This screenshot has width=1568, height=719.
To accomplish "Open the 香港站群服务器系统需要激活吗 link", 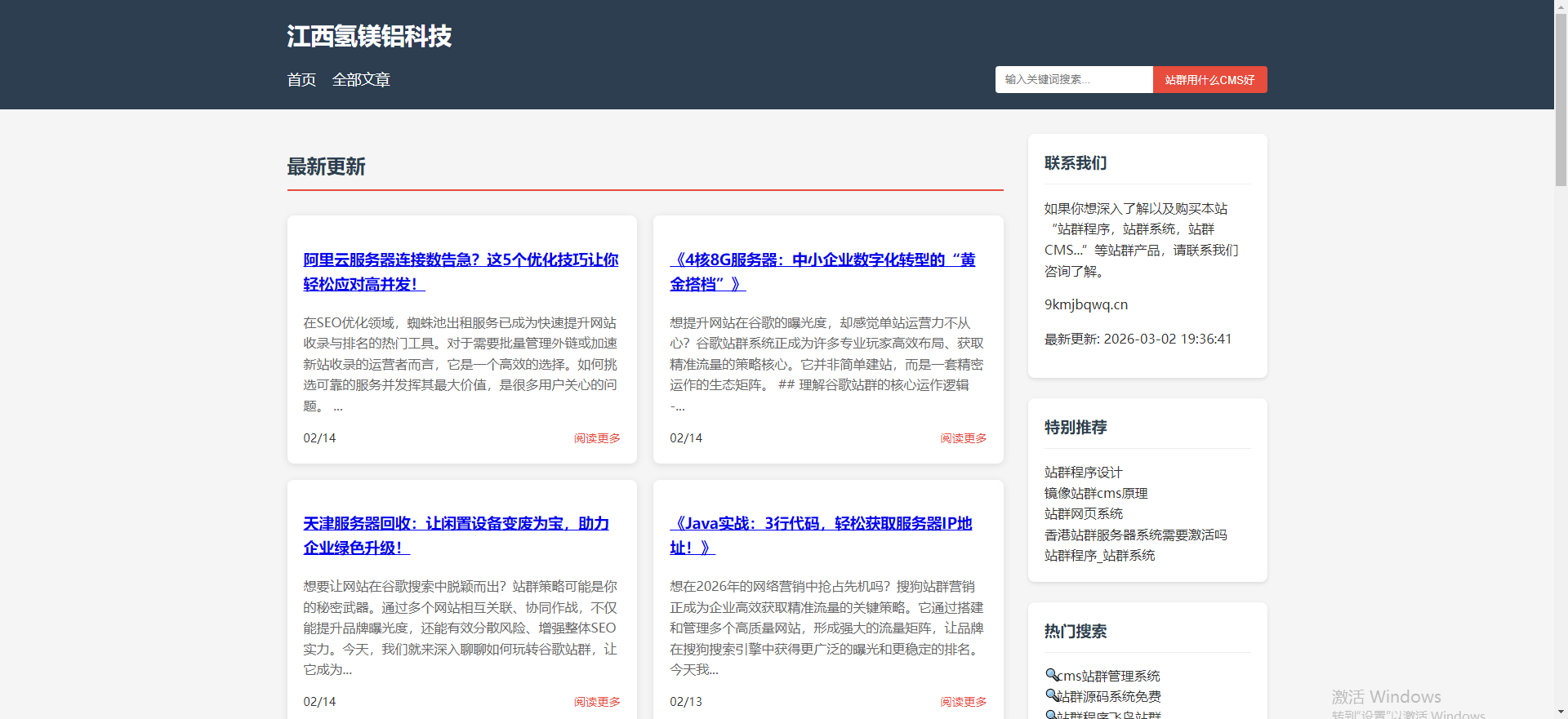I will [x=1135, y=535].
